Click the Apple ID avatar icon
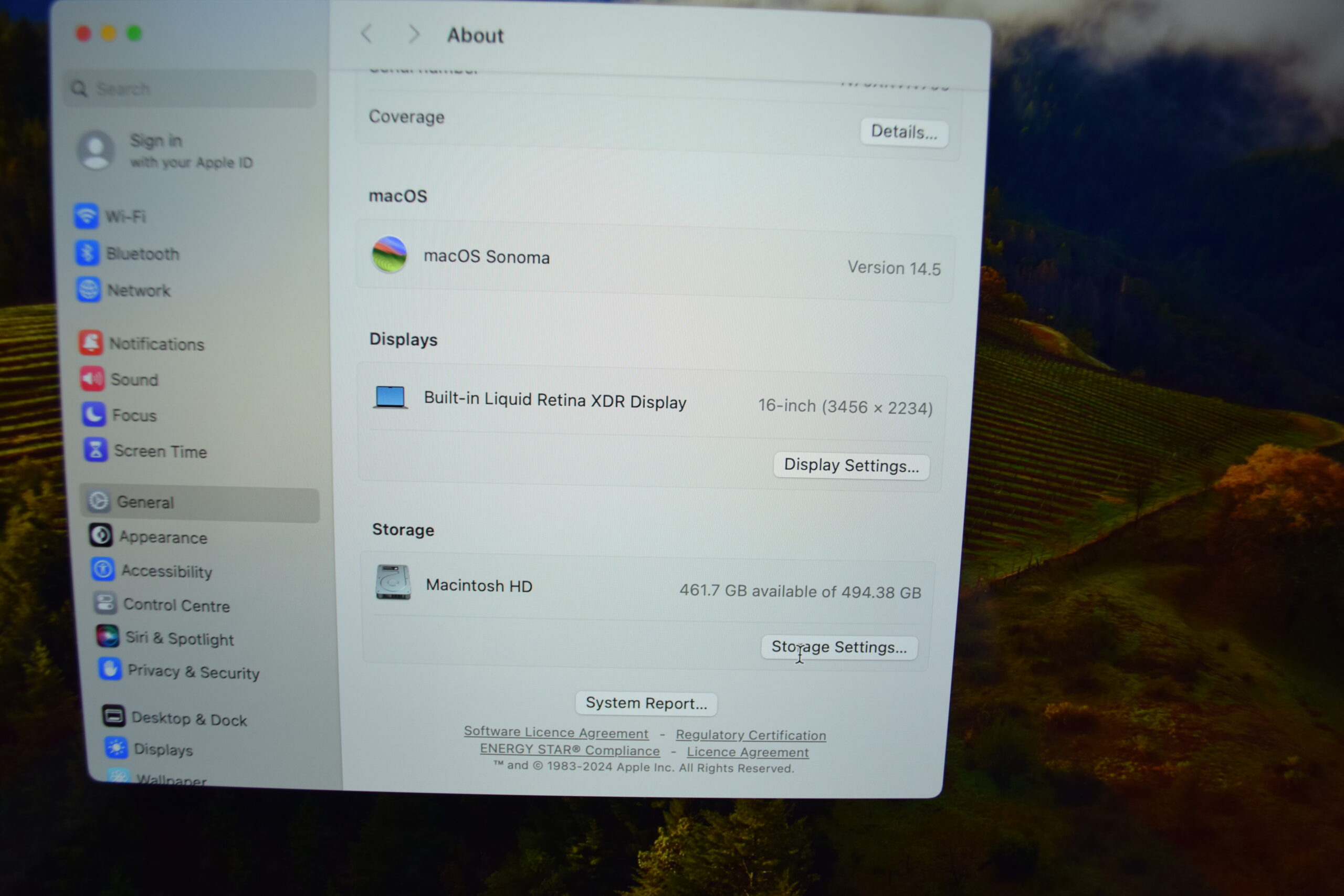The image size is (1344, 896). (96, 150)
